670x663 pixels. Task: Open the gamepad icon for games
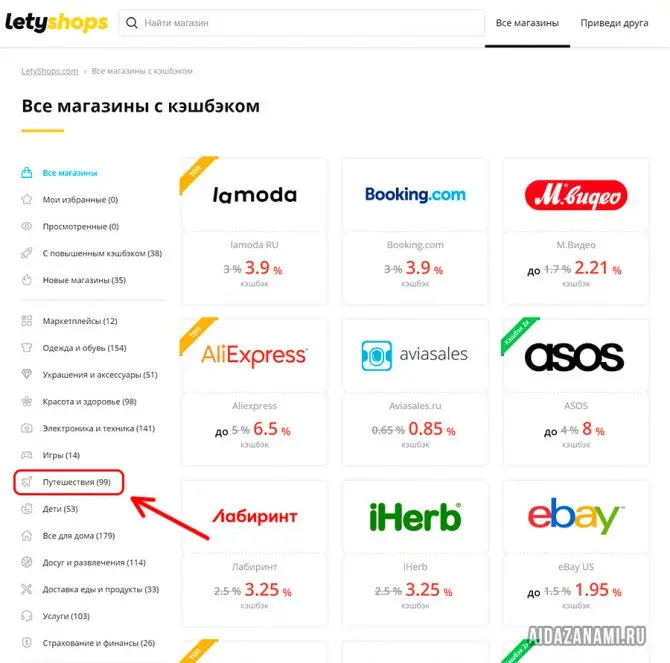pyautogui.click(x=26, y=455)
